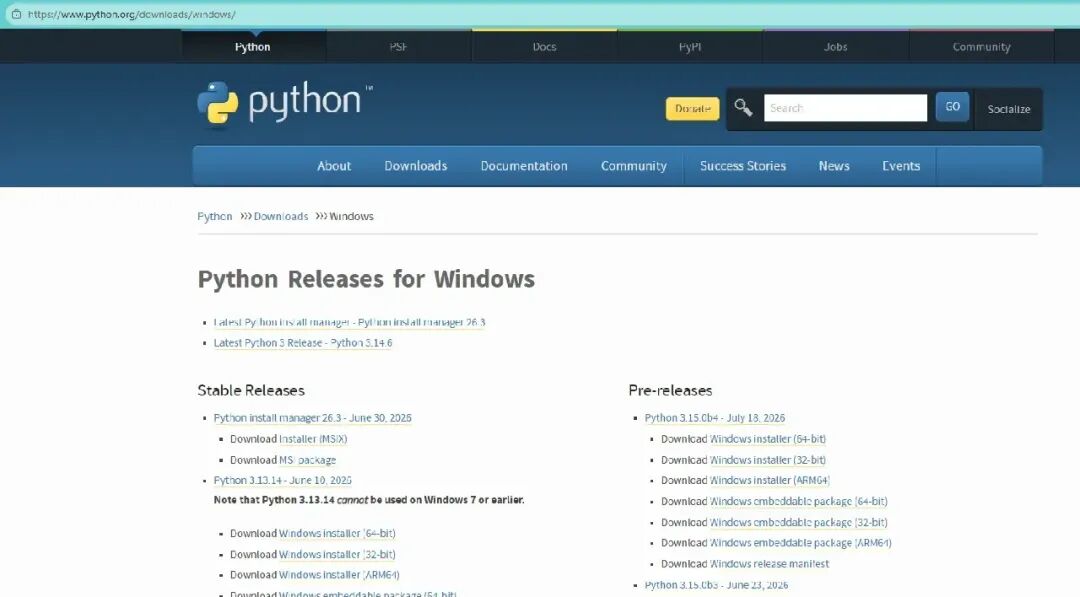Click the Python logo image
This screenshot has width=1080, height=597.
(284, 104)
